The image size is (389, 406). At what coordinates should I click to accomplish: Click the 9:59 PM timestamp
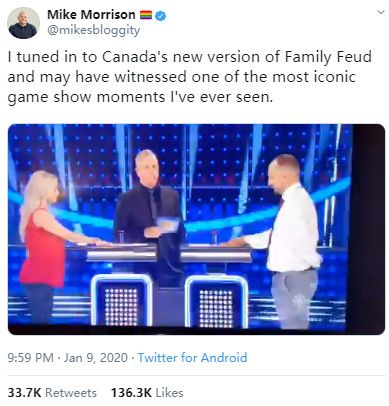coord(30,358)
